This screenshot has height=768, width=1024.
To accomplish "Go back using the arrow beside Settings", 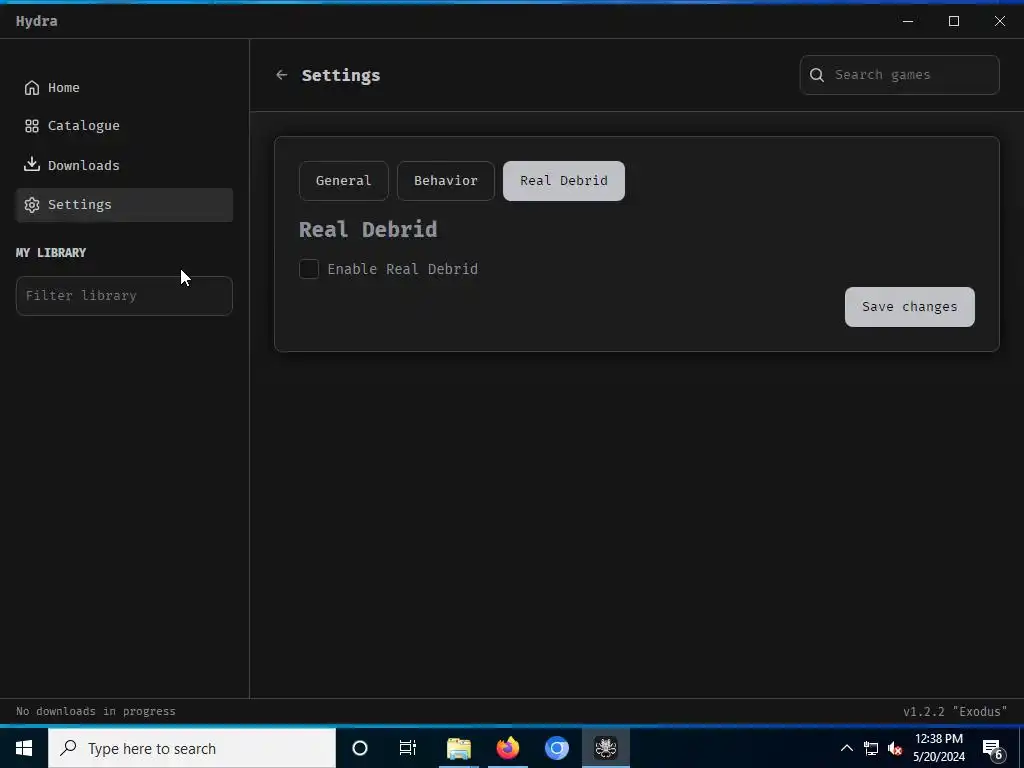I will click(x=281, y=75).
